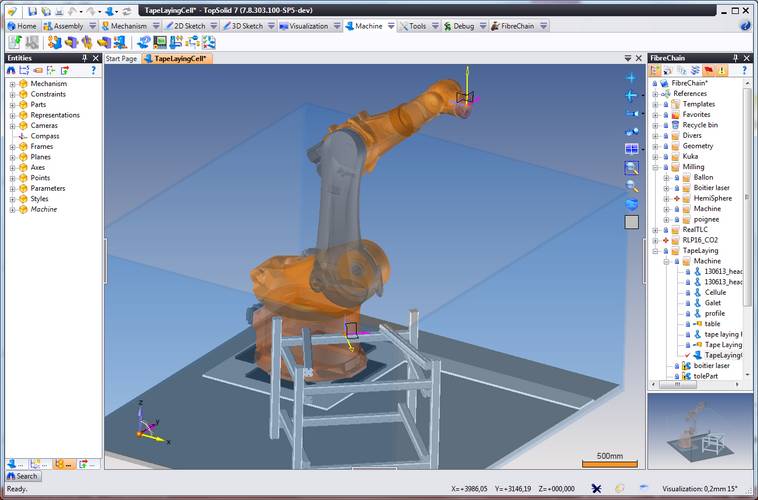The width and height of the screenshot is (758, 500).
Task: Expand the Parameters node in Entities
Action: [12, 189]
